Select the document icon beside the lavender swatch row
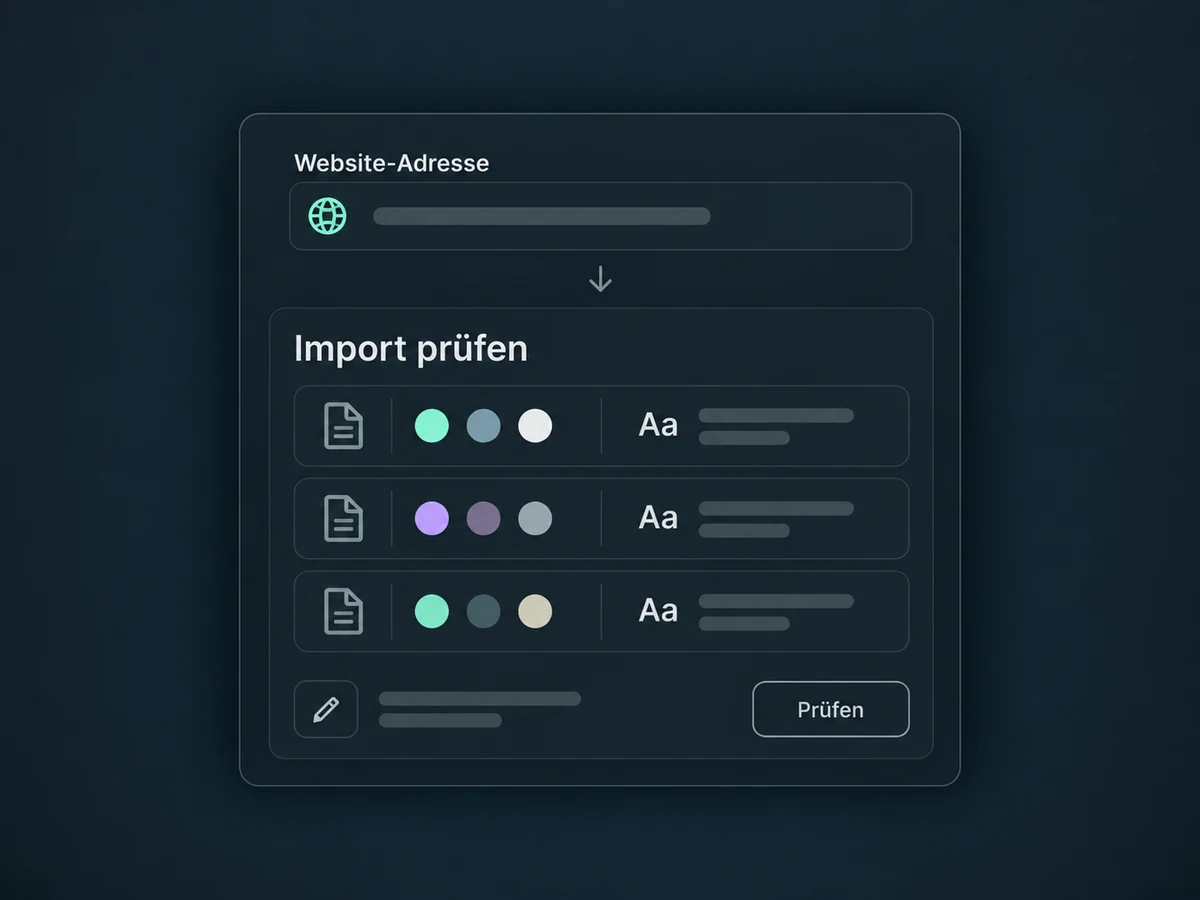This screenshot has width=1200, height=900. (x=343, y=519)
